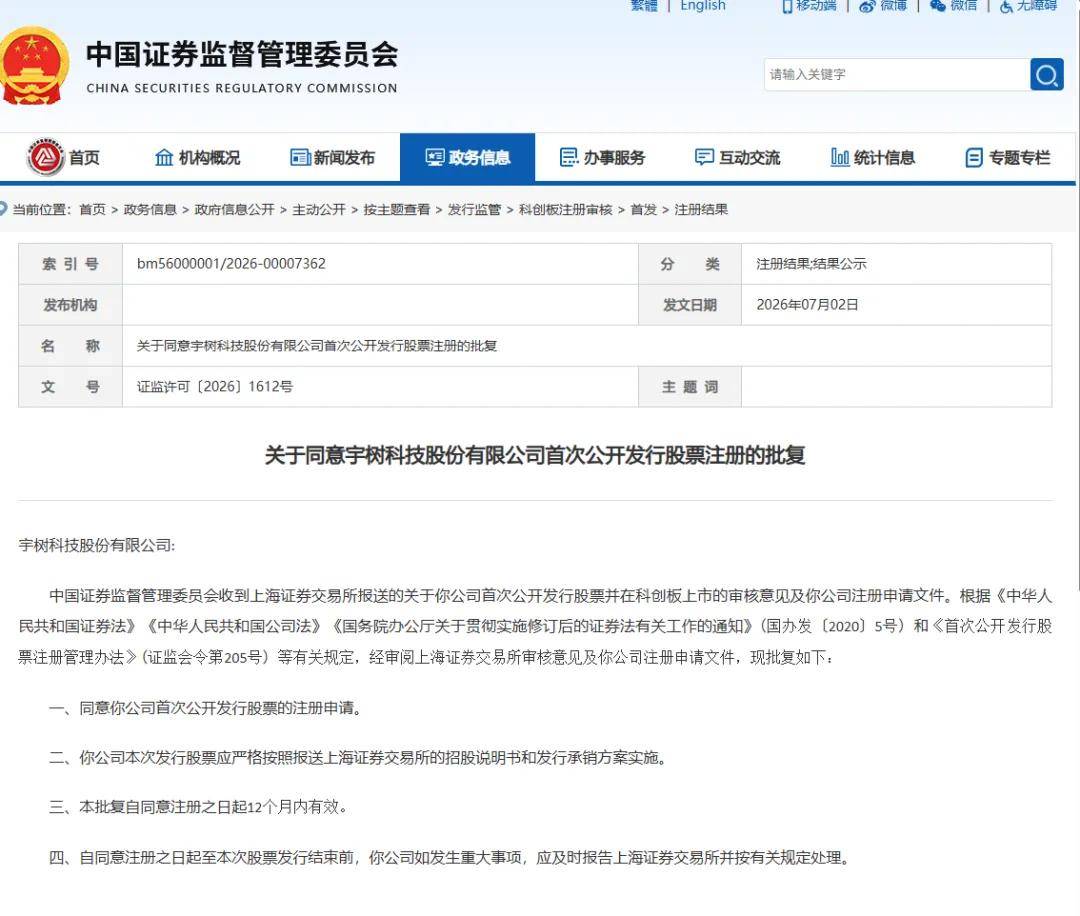Screen dimensions: 1080x916
Task: Go to 注册结果 in the breadcrumb
Action: [x=701, y=209]
